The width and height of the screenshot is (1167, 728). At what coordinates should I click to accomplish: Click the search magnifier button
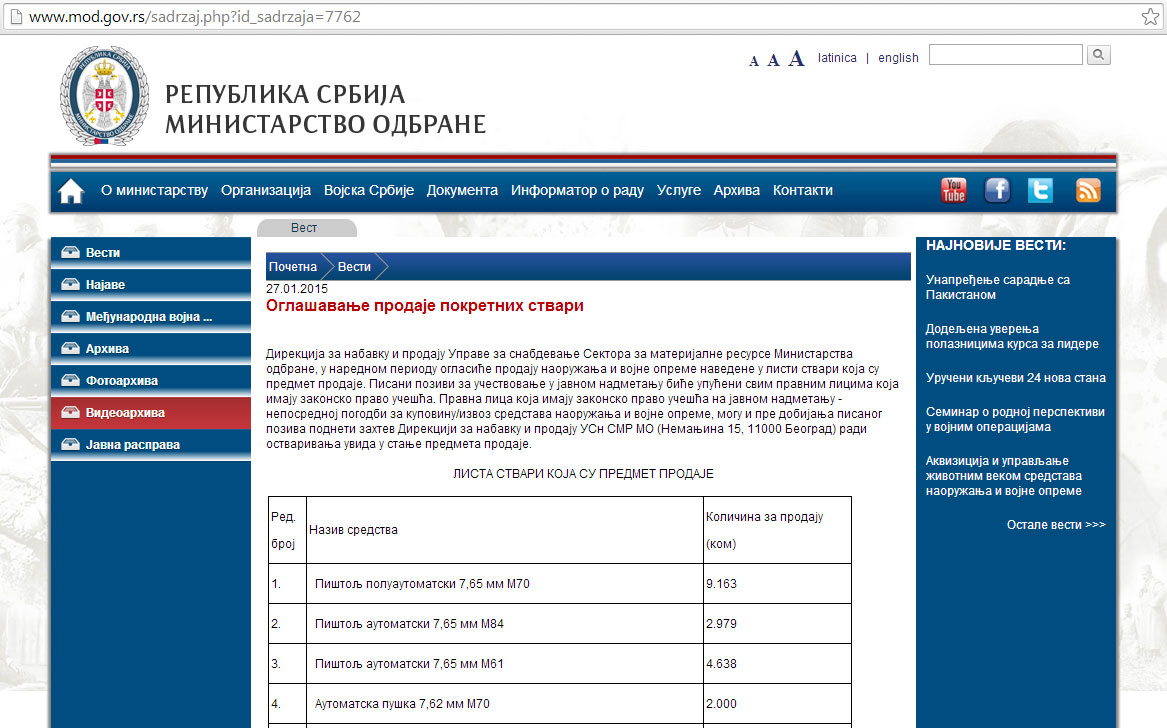(x=1099, y=55)
